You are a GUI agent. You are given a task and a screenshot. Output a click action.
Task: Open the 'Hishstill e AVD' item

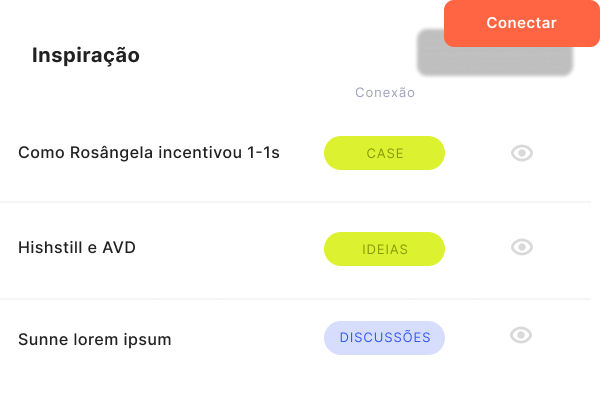[x=77, y=248]
